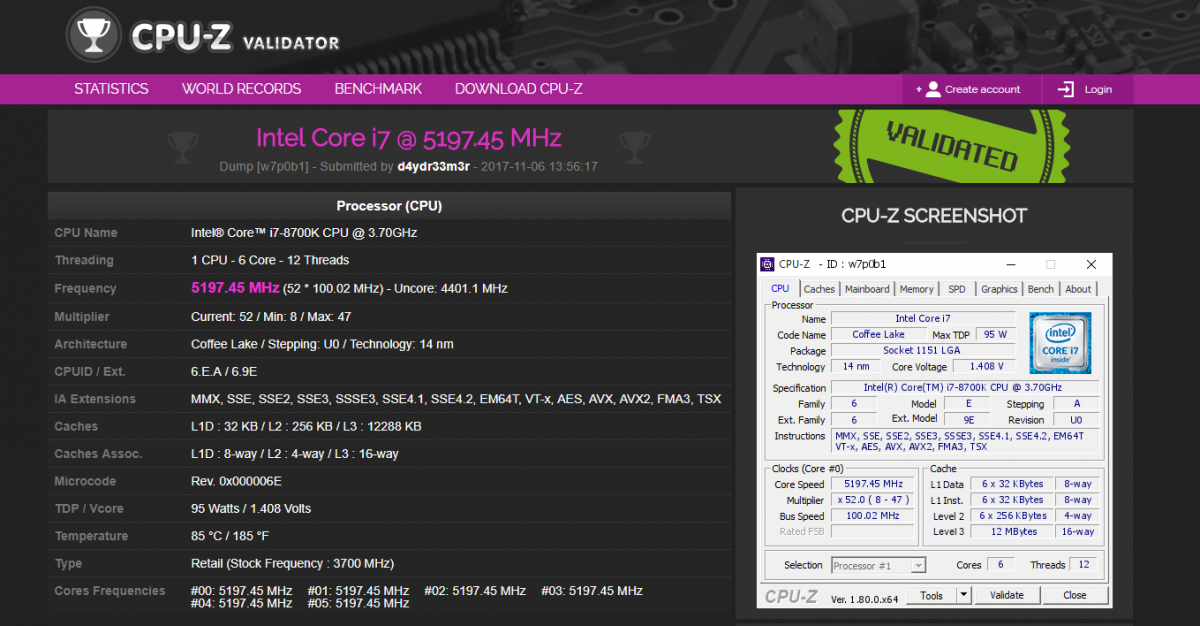Image resolution: width=1200 pixels, height=626 pixels.
Task: Click the Level 2 6 x 256 KBytes field
Action: (1013, 516)
